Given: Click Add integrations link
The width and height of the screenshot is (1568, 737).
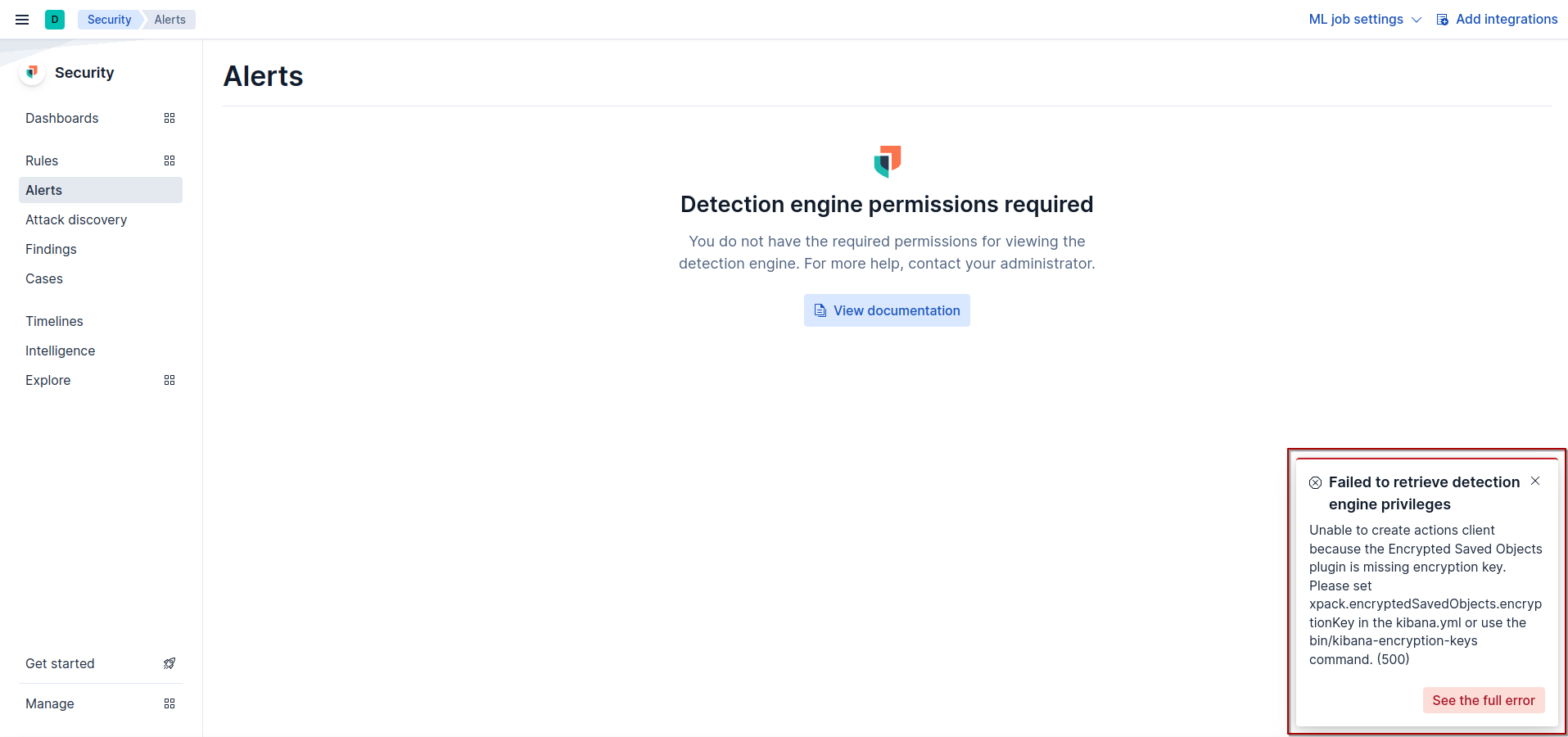Looking at the screenshot, I should pyautogui.click(x=1498, y=20).
